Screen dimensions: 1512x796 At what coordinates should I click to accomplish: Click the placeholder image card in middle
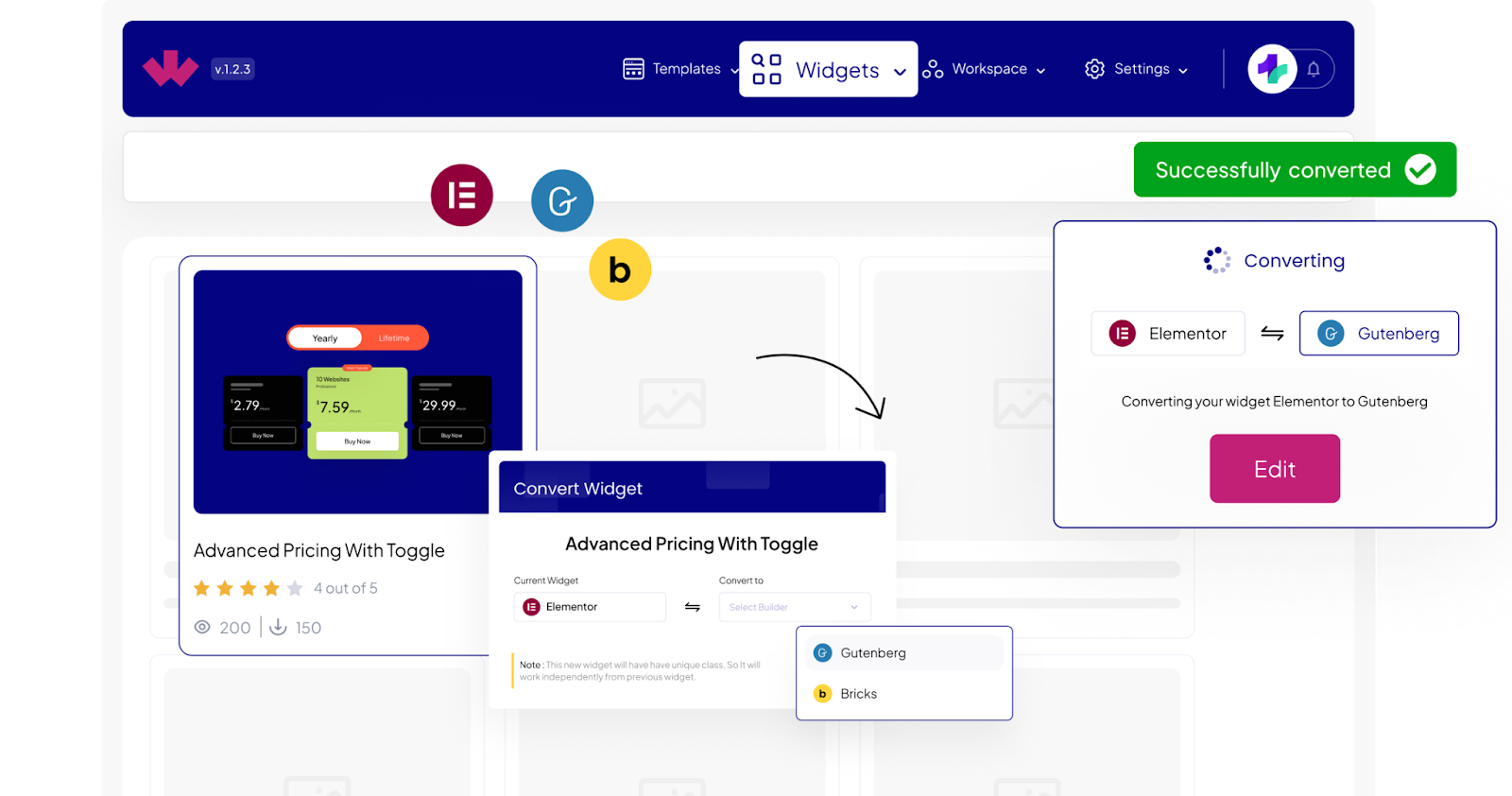[x=672, y=404]
